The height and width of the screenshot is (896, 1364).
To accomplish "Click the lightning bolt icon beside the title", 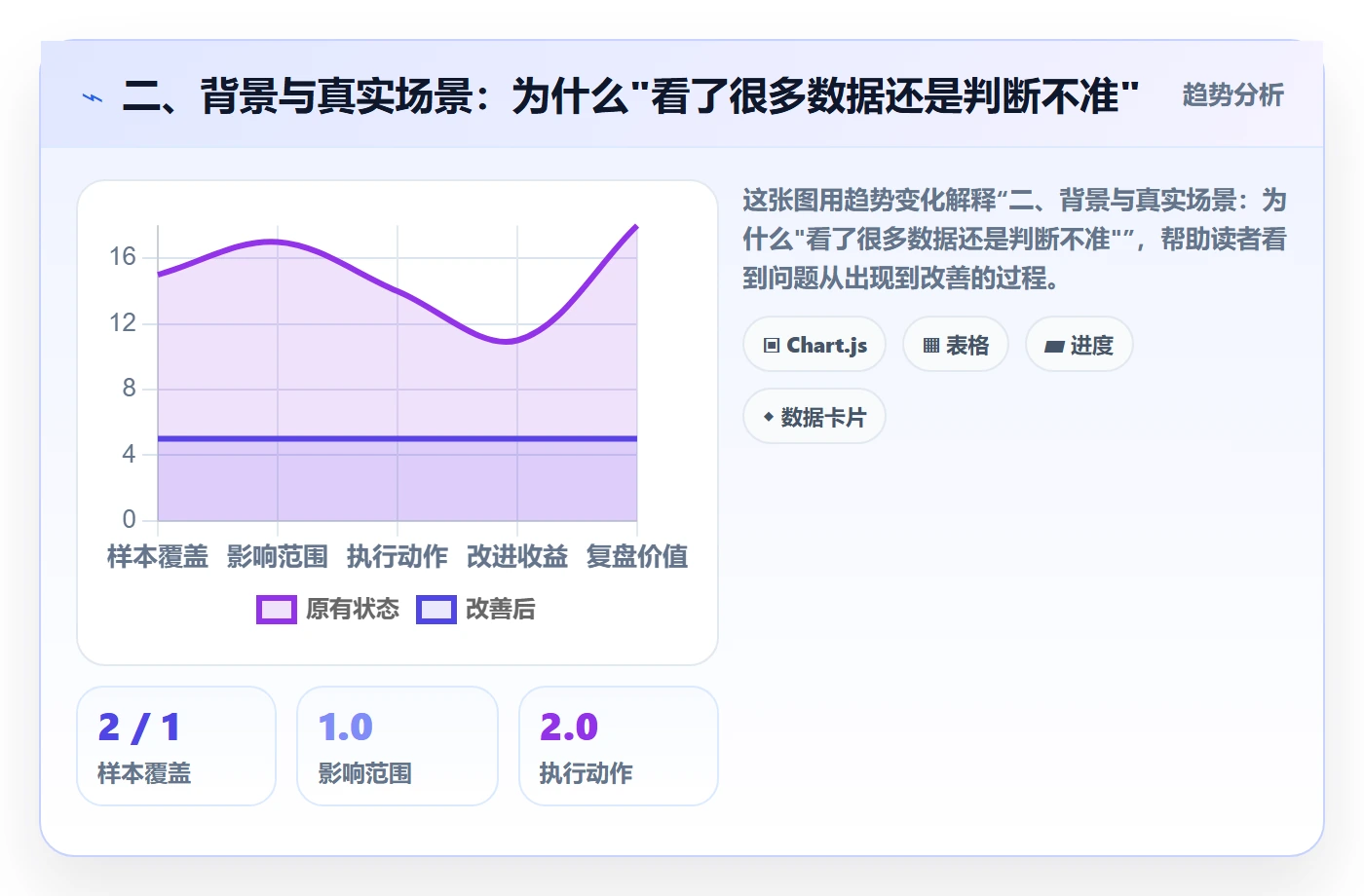I will point(93,97).
